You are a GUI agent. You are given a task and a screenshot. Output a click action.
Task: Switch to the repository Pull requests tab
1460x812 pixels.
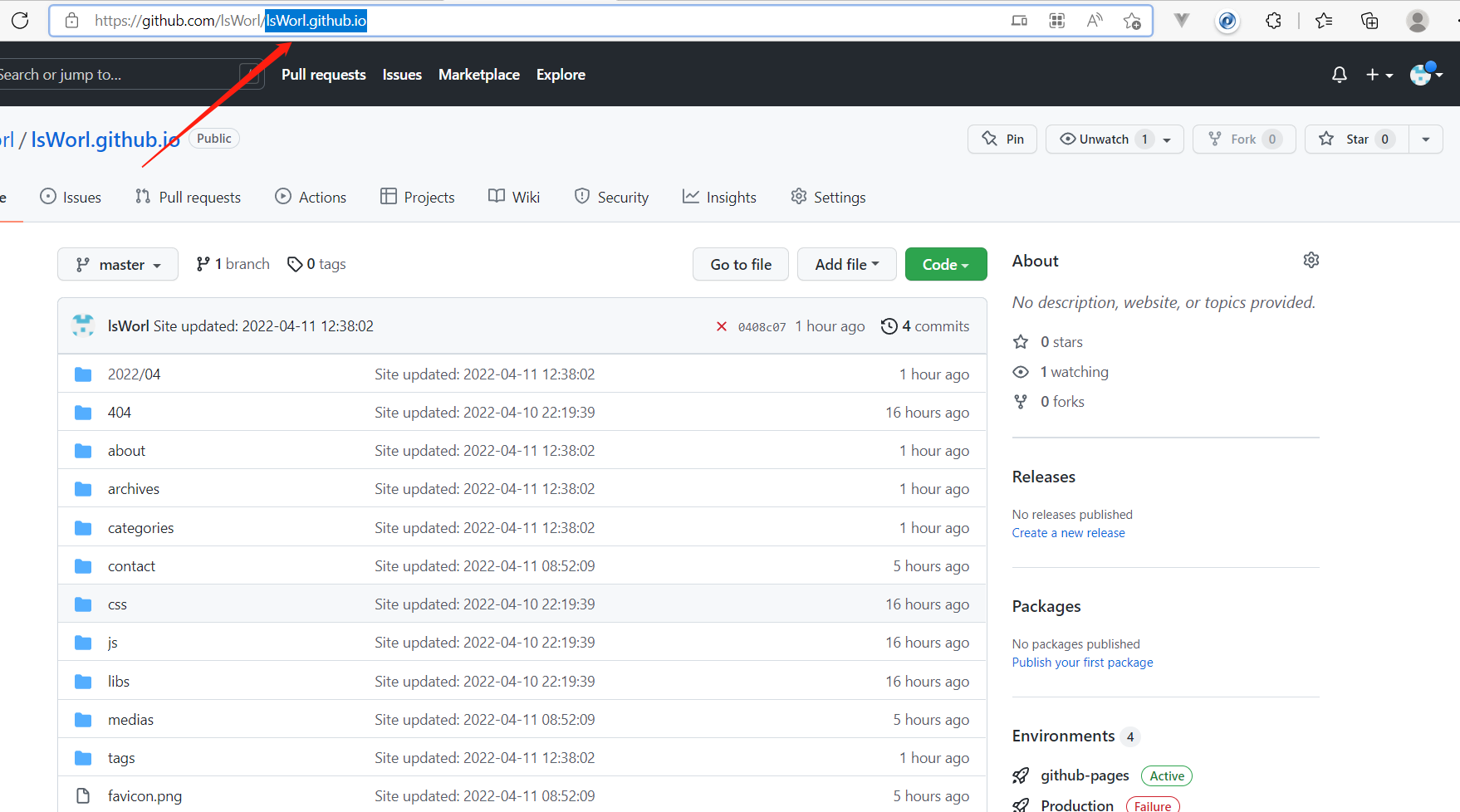click(x=188, y=198)
